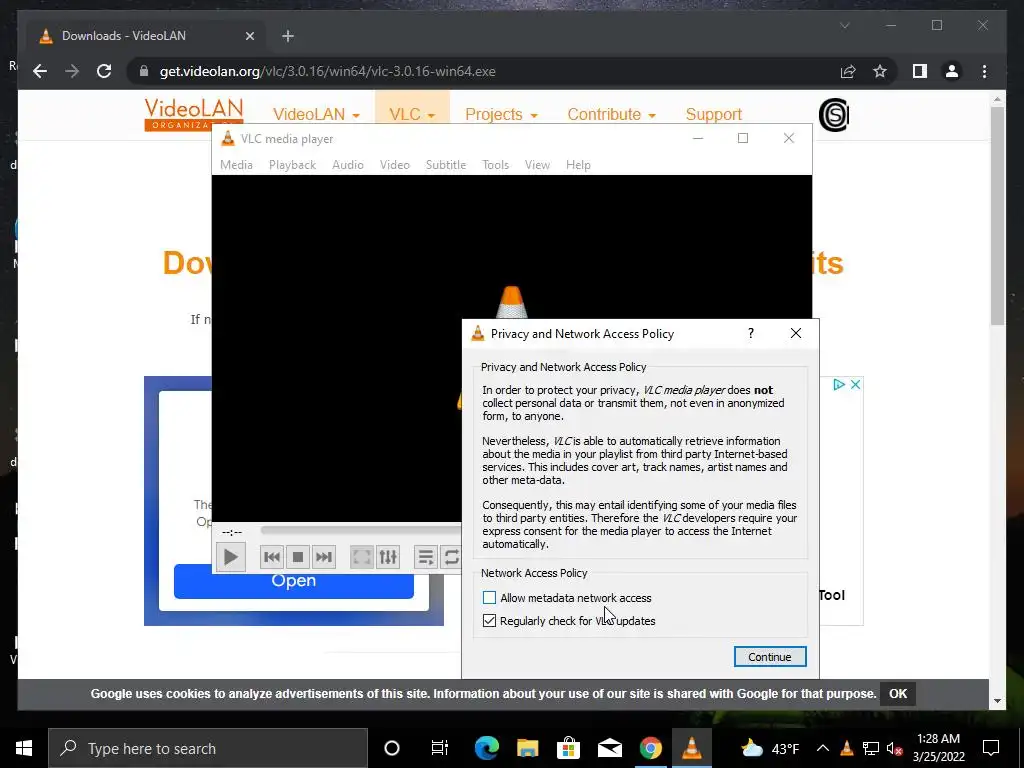Open Chrome three-dot menu
Viewport: 1024px width, 768px height.
coord(984,71)
